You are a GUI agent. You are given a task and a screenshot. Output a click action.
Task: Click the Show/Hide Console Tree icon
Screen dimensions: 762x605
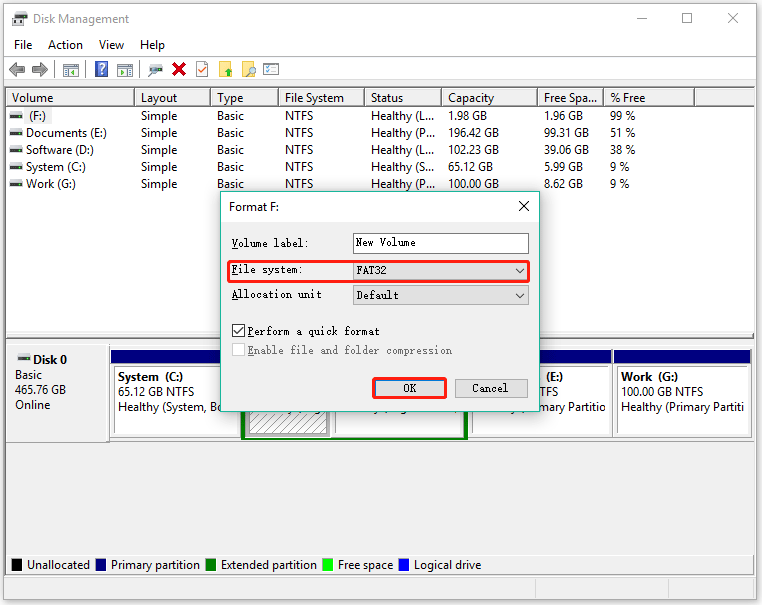[70, 70]
